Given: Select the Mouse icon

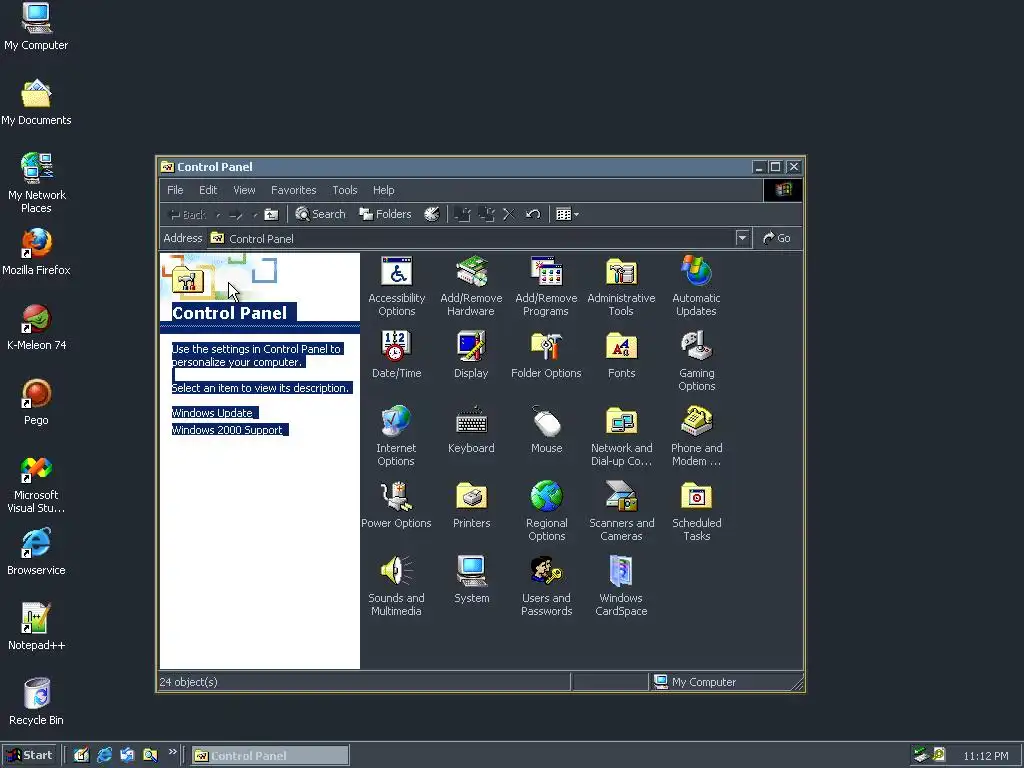Looking at the screenshot, I should 547,430.
